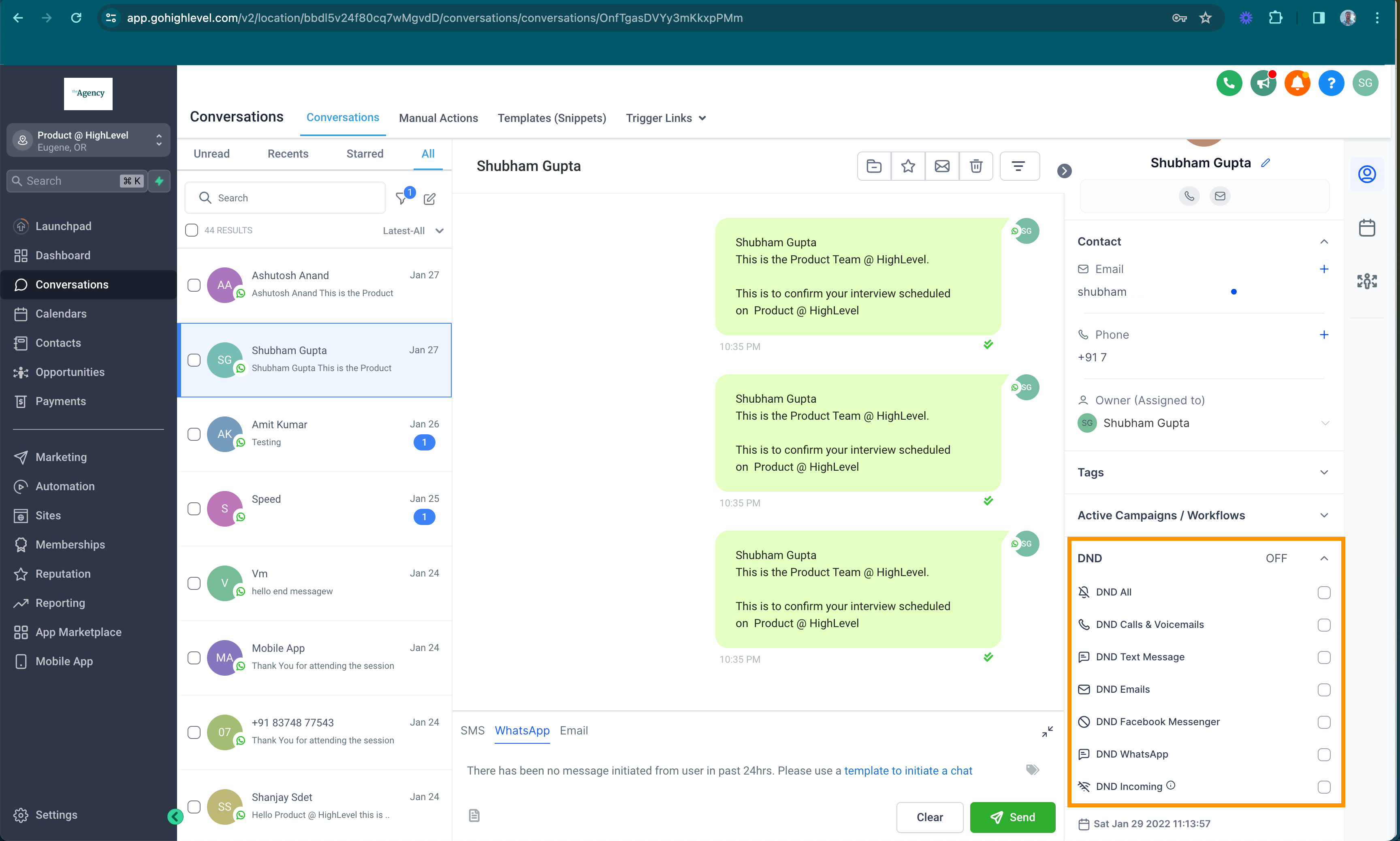Screen dimensions: 1400x841
Task: Click the filter/sort icon in conversation toolbar
Action: tap(1019, 166)
